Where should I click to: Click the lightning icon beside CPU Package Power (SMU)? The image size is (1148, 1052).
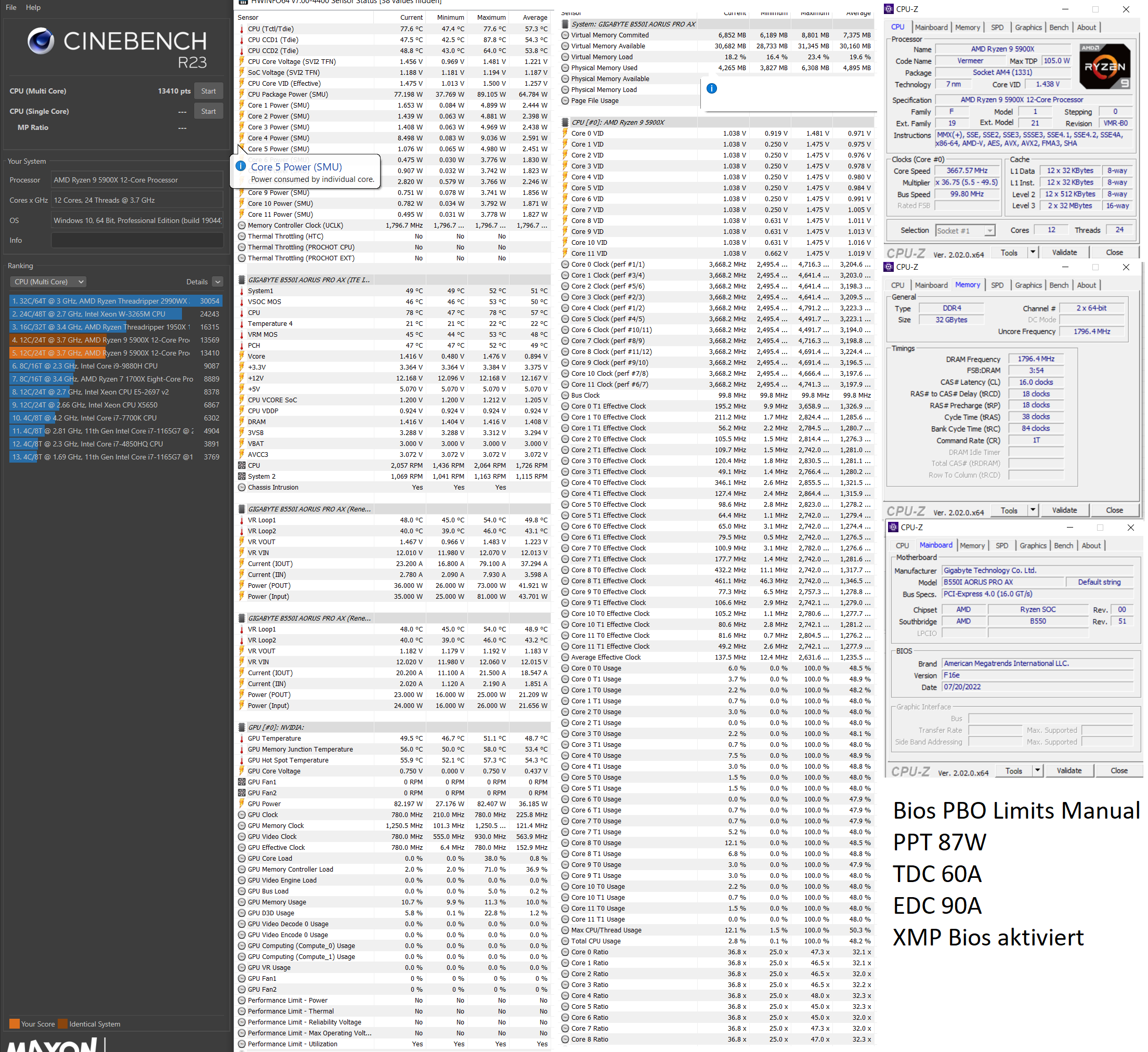(241, 94)
